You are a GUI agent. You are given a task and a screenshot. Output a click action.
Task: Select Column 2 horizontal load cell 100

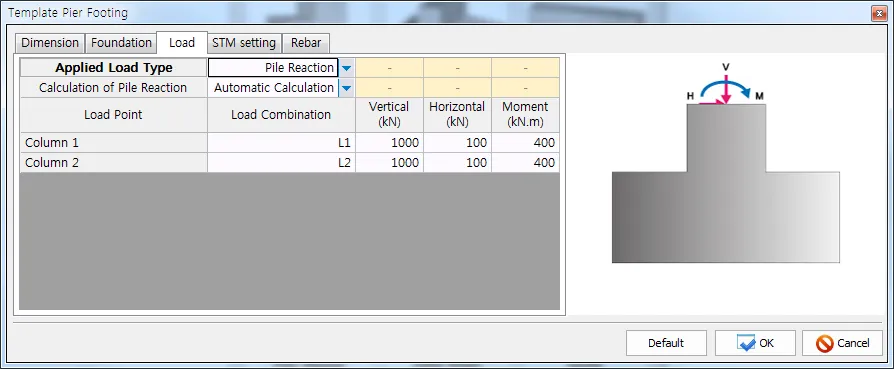click(457, 163)
